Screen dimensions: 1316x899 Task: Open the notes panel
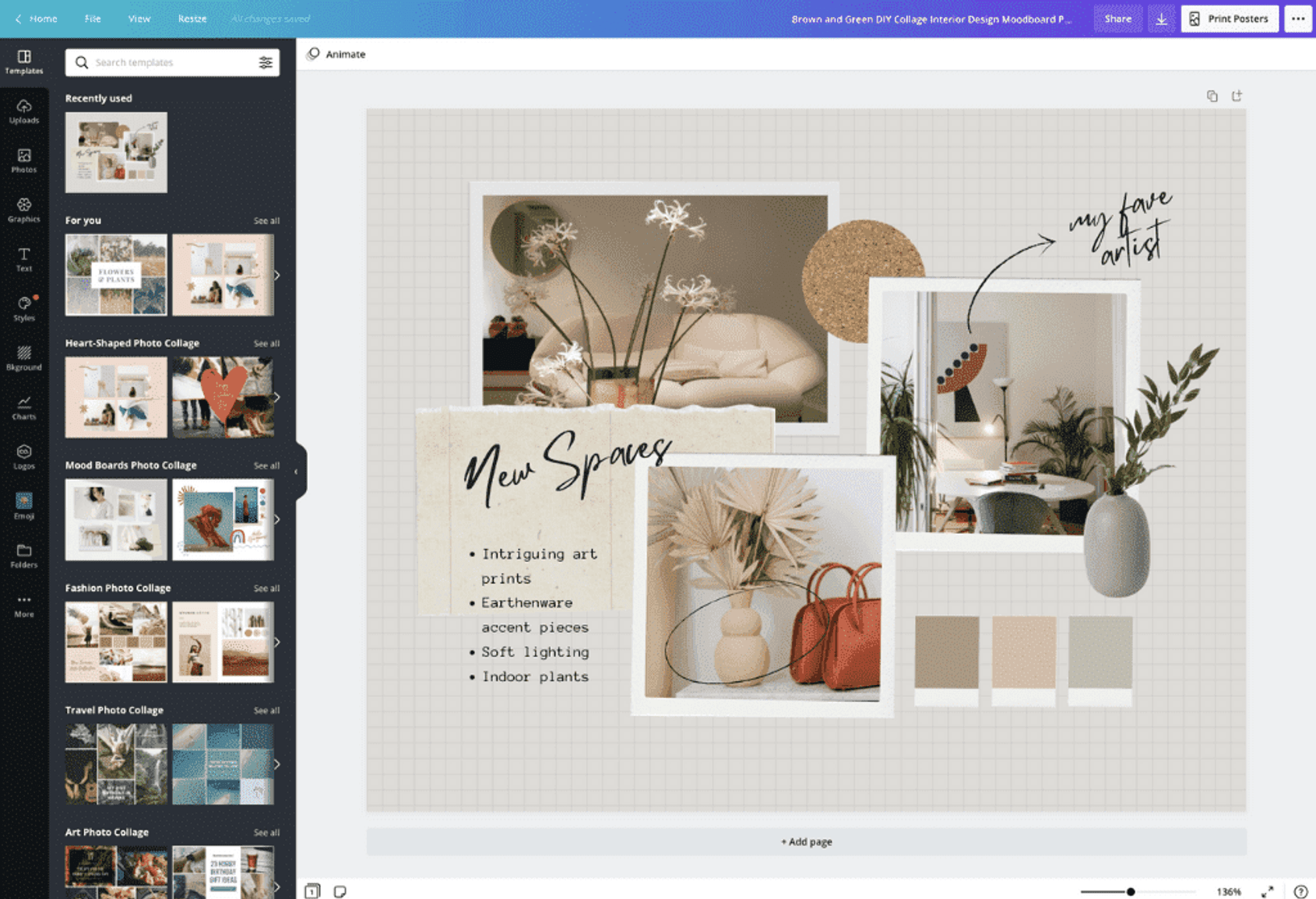pyautogui.click(x=340, y=891)
